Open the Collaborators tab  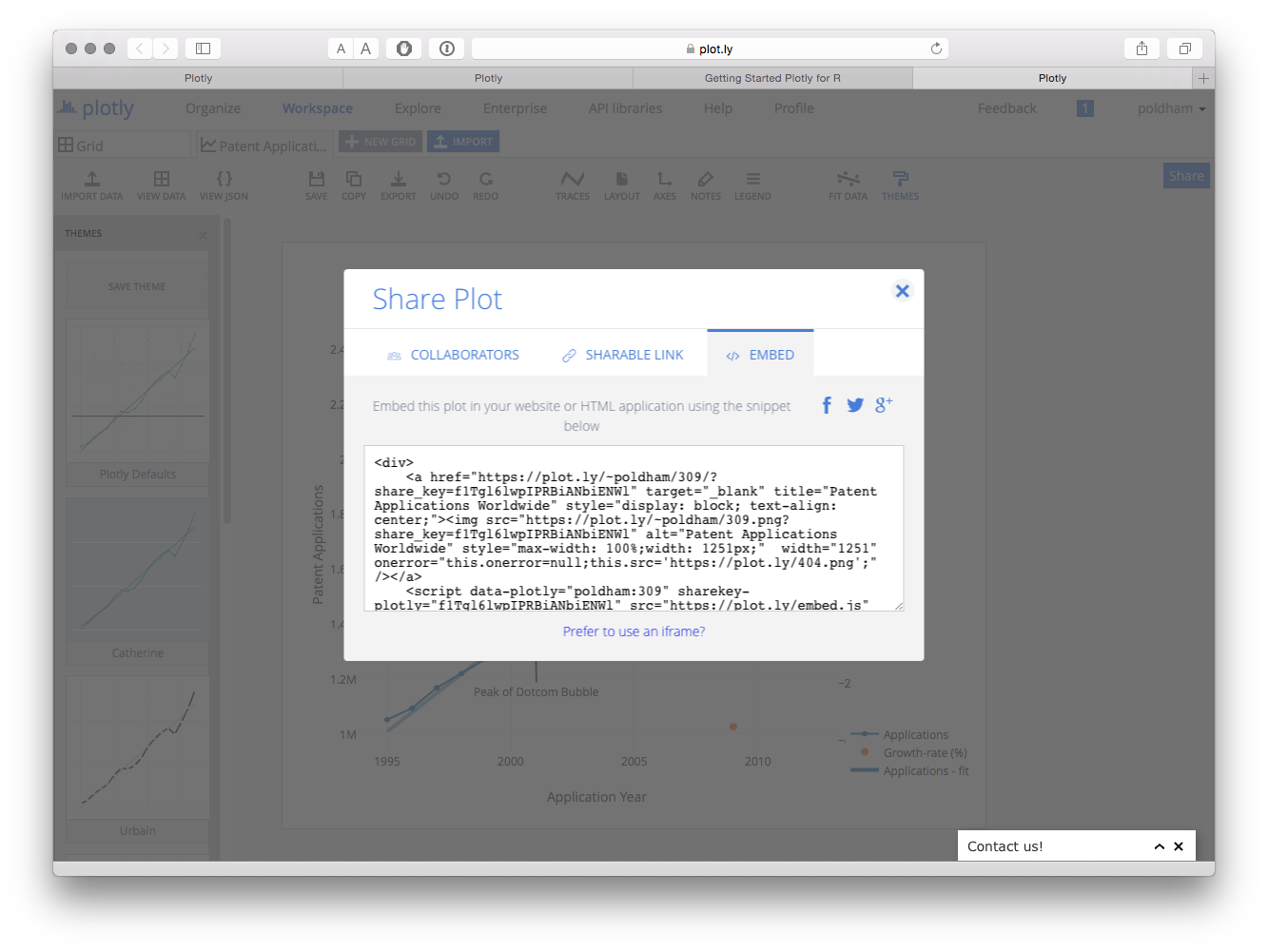click(x=453, y=355)
